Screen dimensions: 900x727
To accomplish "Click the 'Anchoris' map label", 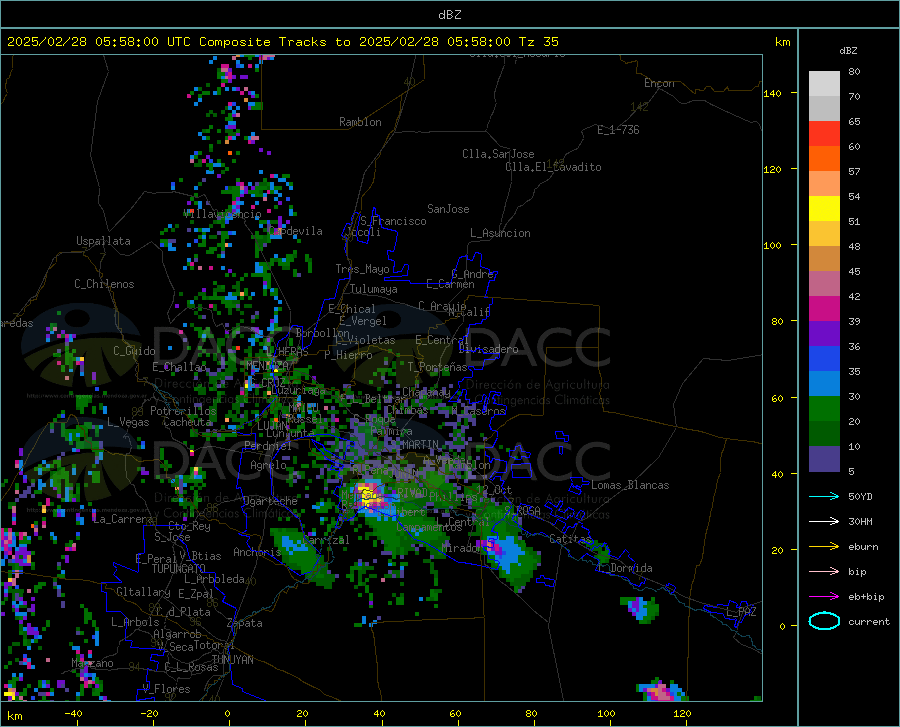I will click(x=257, y=552).
